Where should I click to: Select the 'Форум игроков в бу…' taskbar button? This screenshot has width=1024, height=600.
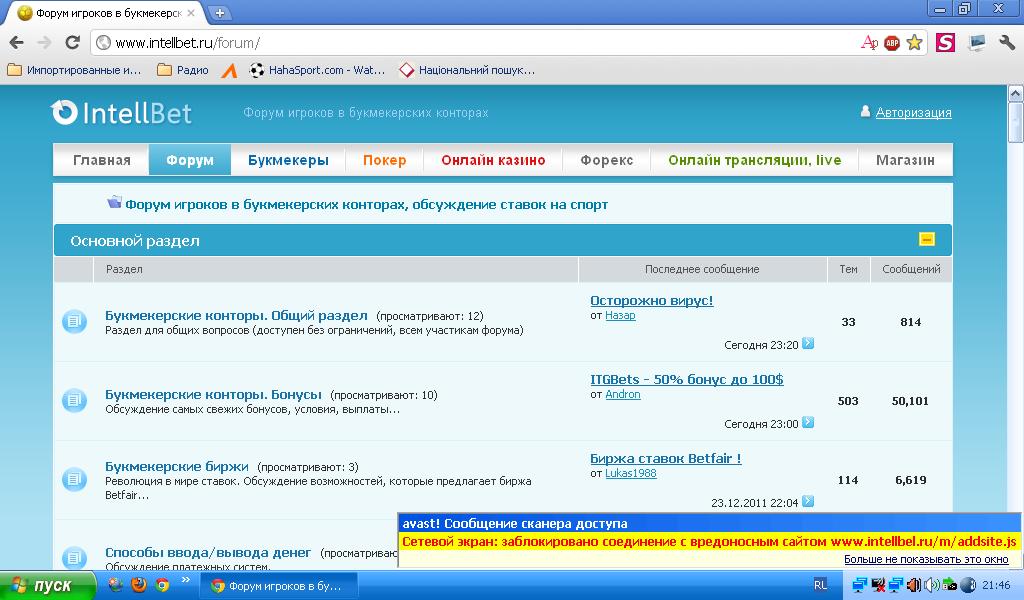tap(278, 586)
